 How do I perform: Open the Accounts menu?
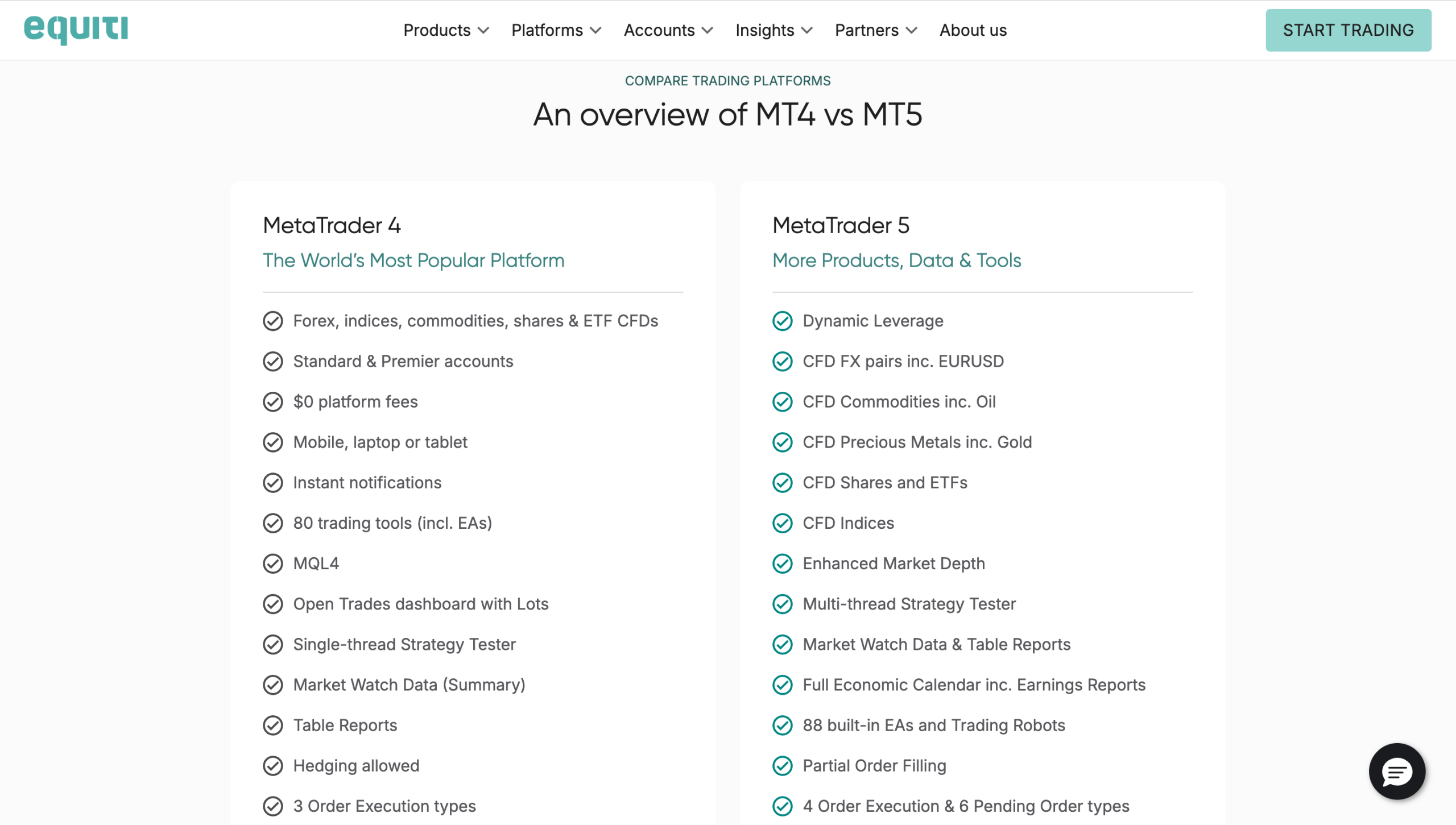668,30
